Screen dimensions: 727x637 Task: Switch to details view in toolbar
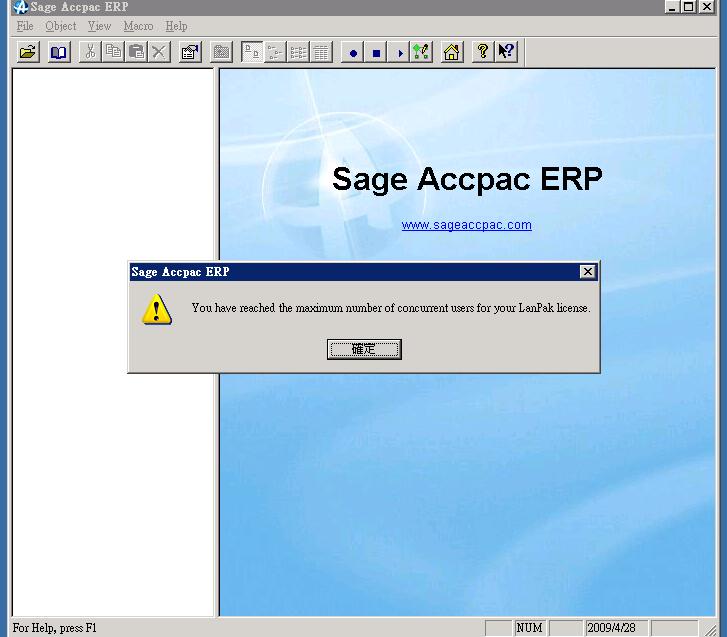point(321,52)
